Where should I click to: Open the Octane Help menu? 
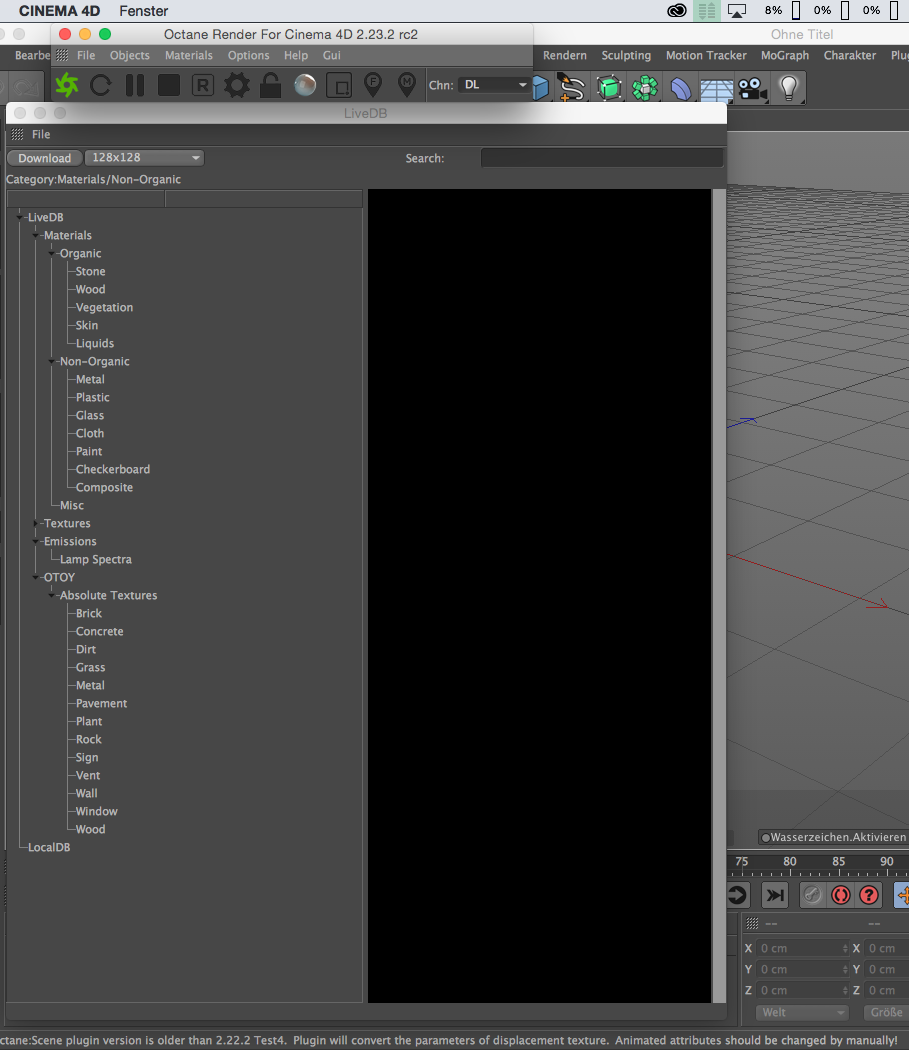[x=295, y=56]
